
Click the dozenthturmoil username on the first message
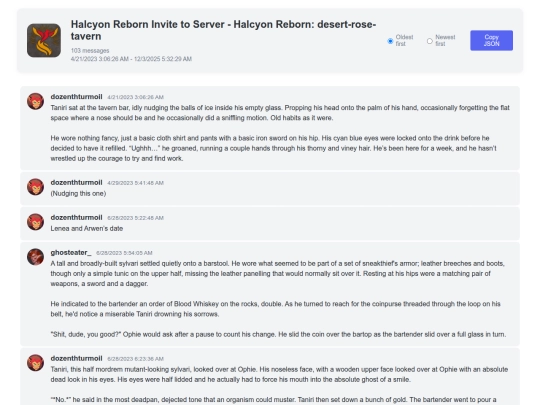pyautogui.click(x=76, y=97)
